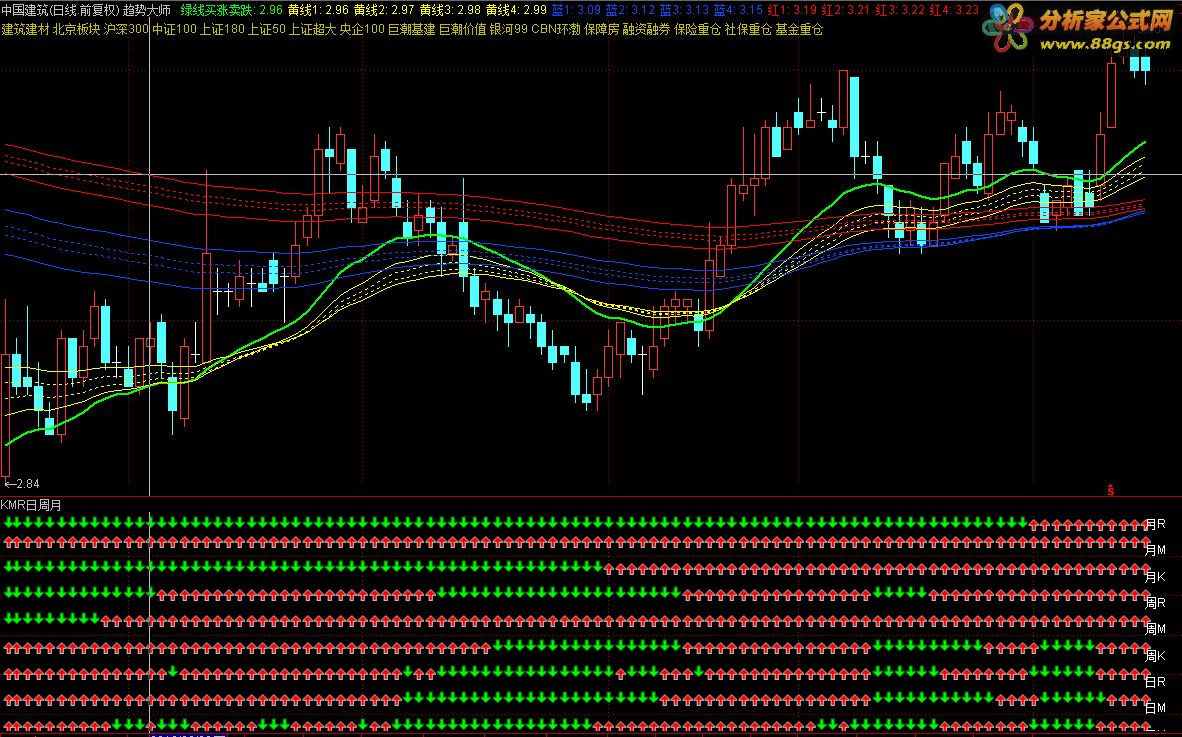Screen dimensions: 1182x737
Task: Click the 中国建筑(日线.前复权) chart title
Action: [61, 11]
